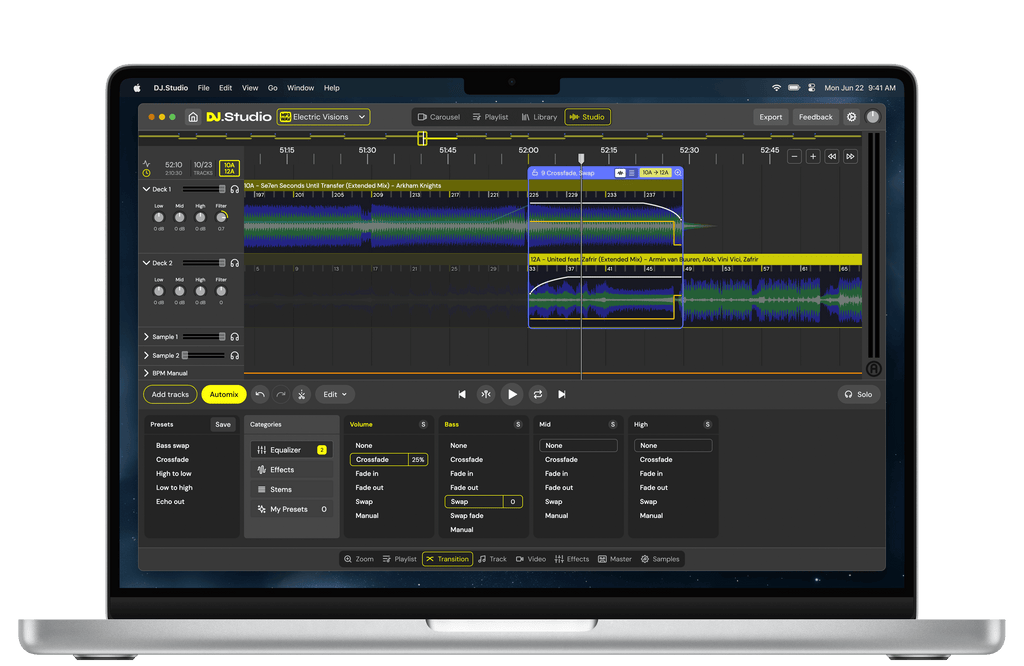Zoom in timeline with plus button
Image resolution: width=1024 pixels, height=666 pixels.
pyautogui.click(x=813, y=157)
